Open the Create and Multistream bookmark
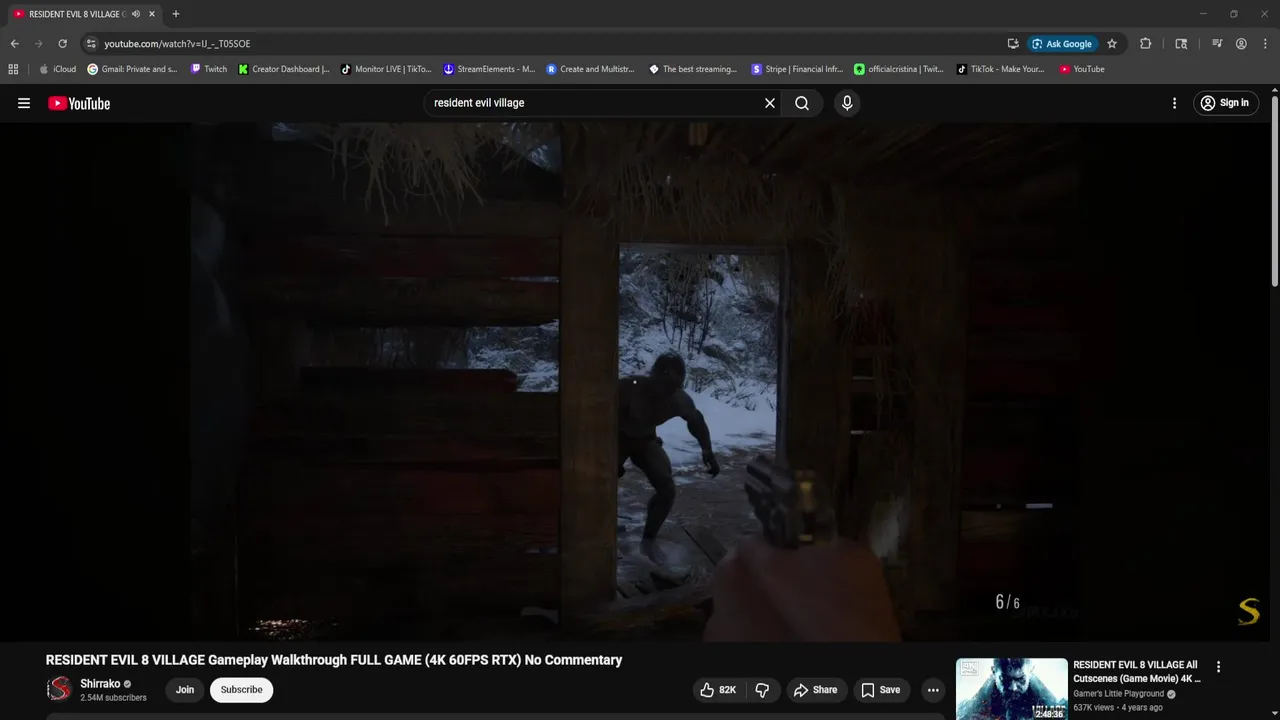 [591, 69]
